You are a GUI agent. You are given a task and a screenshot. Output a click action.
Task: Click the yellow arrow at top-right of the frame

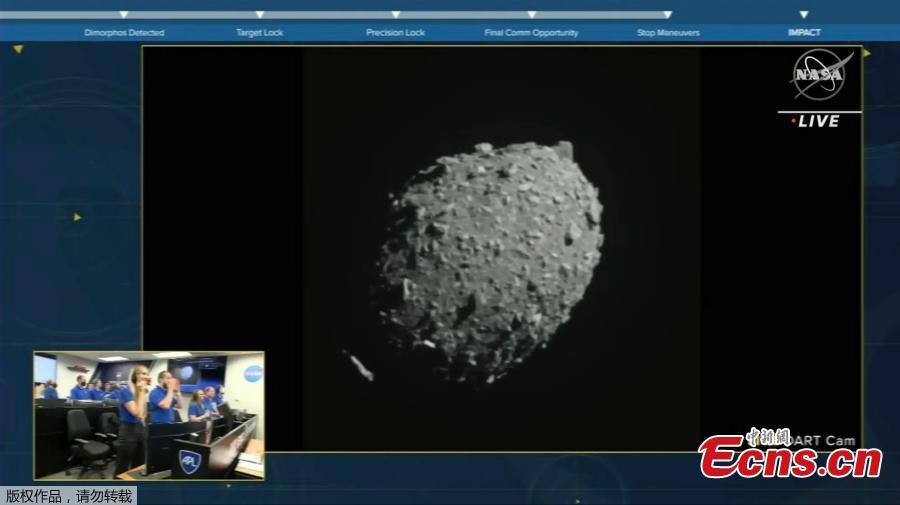click(867, 53)
